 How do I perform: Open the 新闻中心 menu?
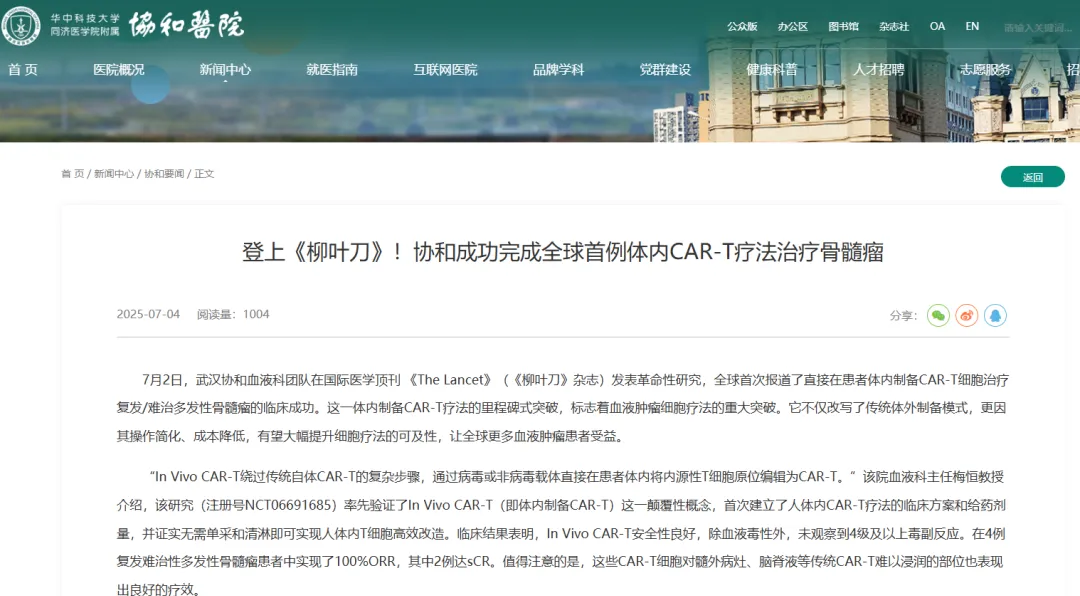click(x=225, y=70)
